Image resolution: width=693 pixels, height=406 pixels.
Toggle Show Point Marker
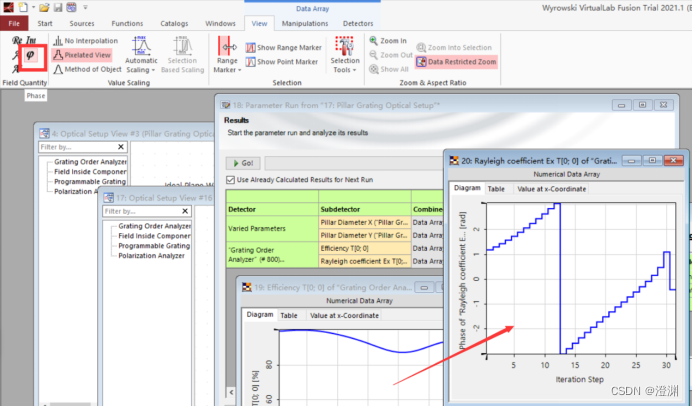coord(282,62)
